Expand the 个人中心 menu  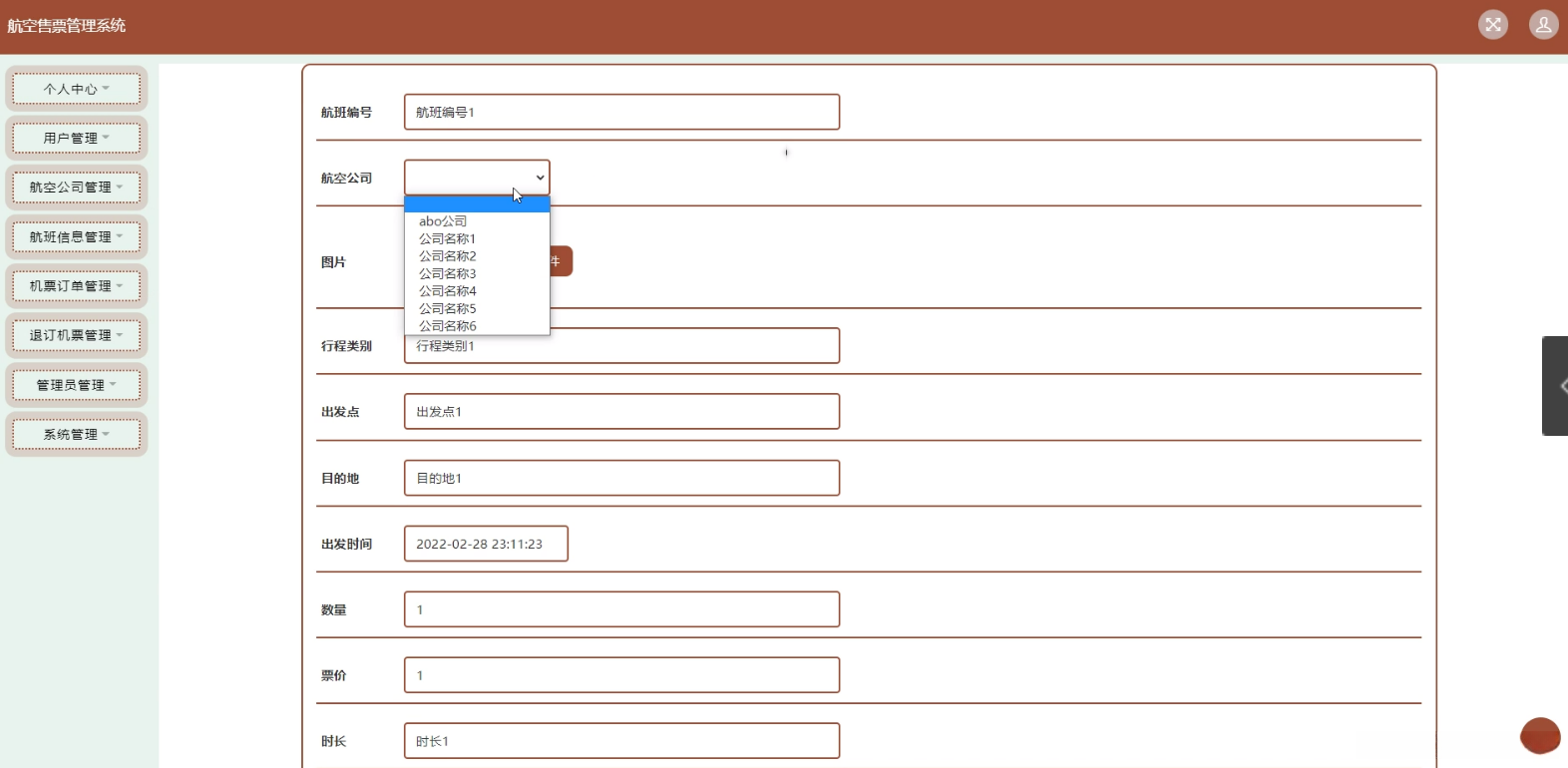pyautogui.click(x=77, y=89)
